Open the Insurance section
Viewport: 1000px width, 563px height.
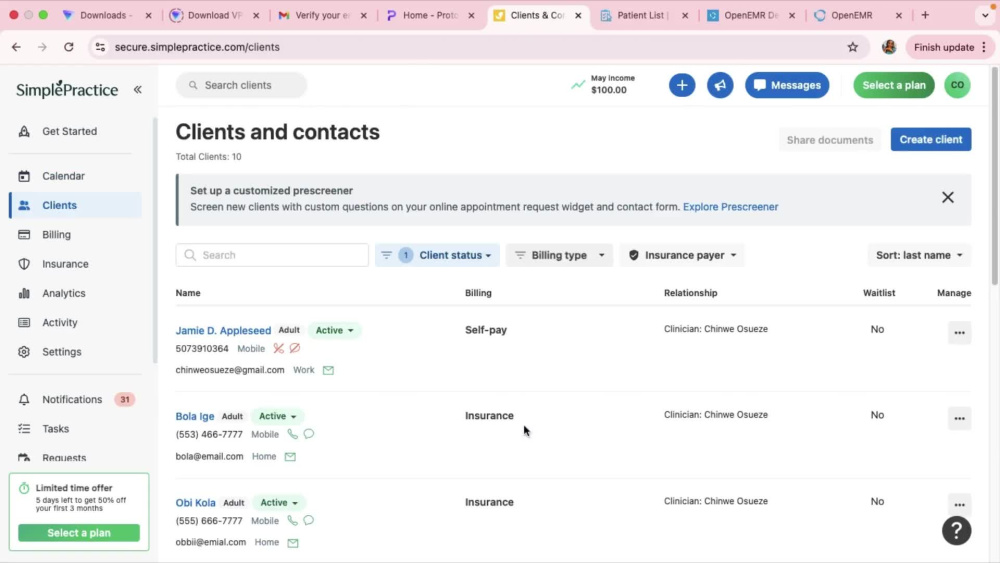pos(65,264)
